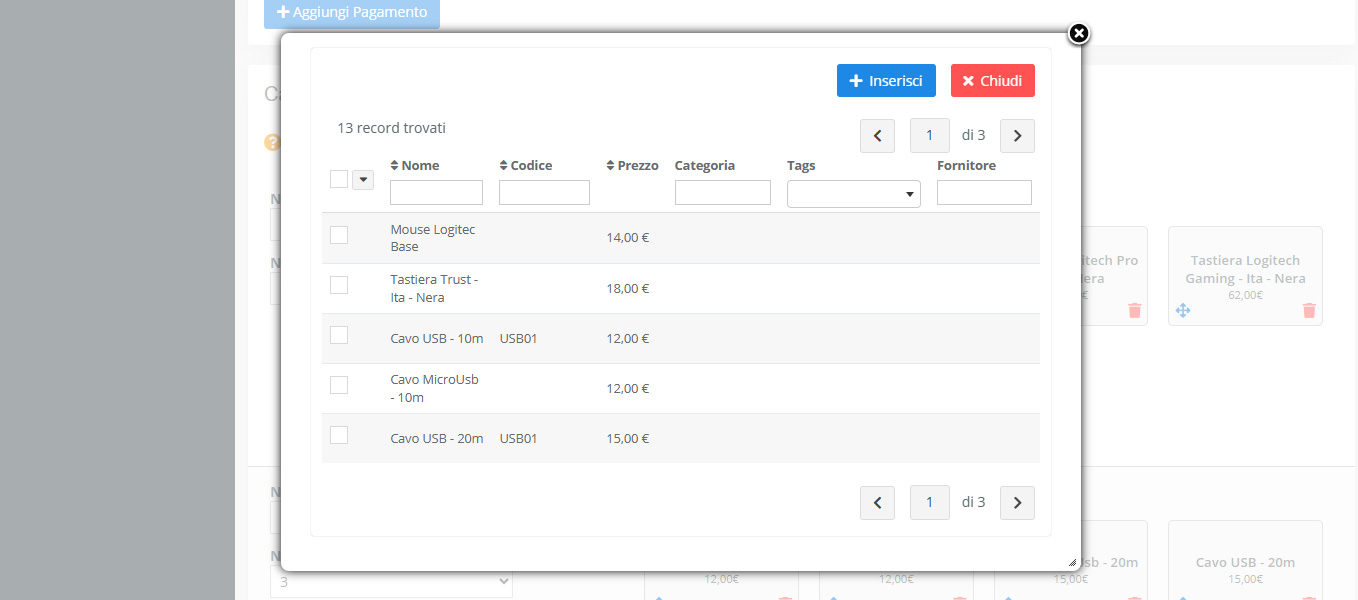This screenshot has height=600, width=1358.
Task: Open the background dropdown showing value 3
Action: tap(391, 582)
